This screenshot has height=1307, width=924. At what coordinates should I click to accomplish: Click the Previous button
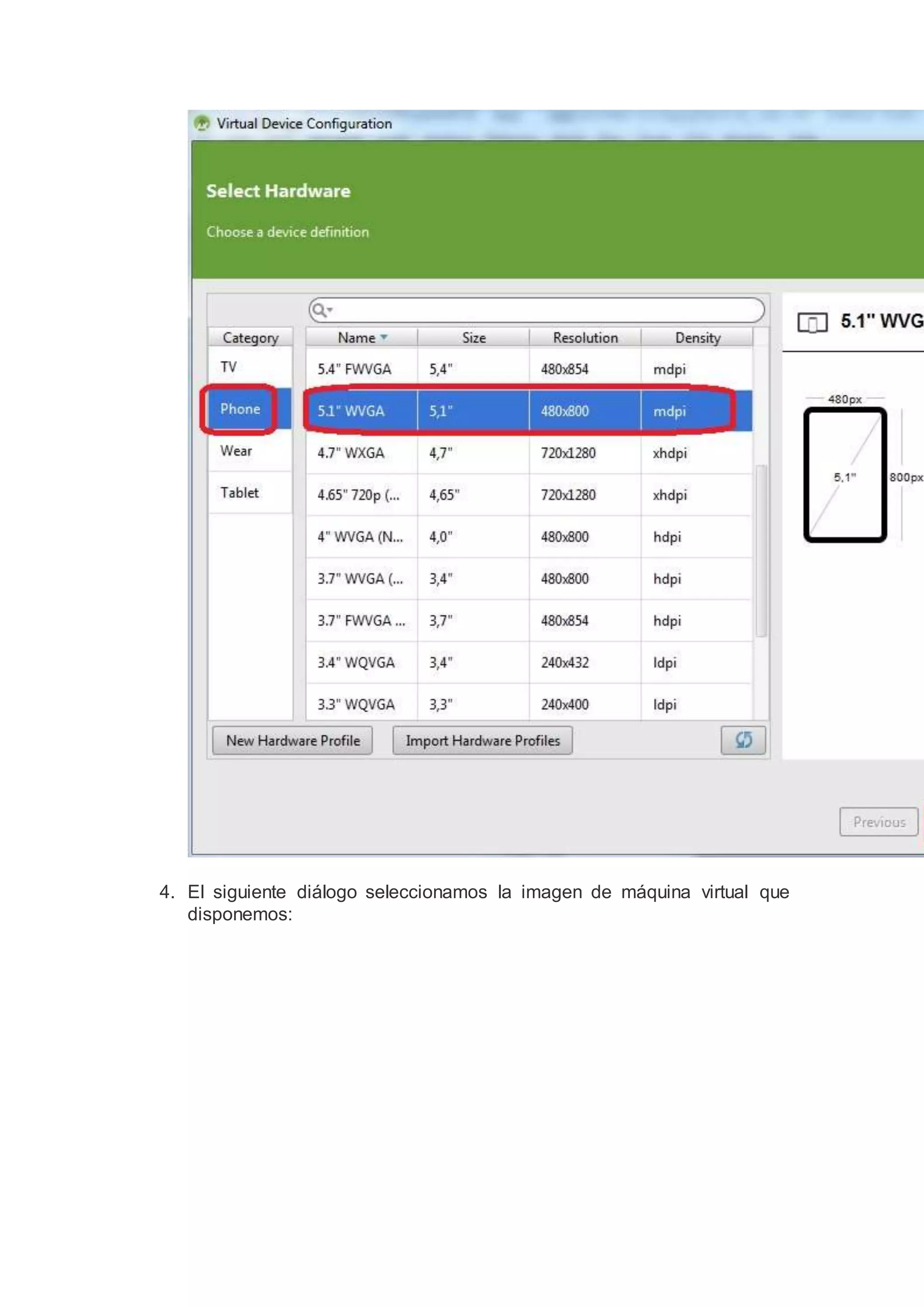(878, 821)
